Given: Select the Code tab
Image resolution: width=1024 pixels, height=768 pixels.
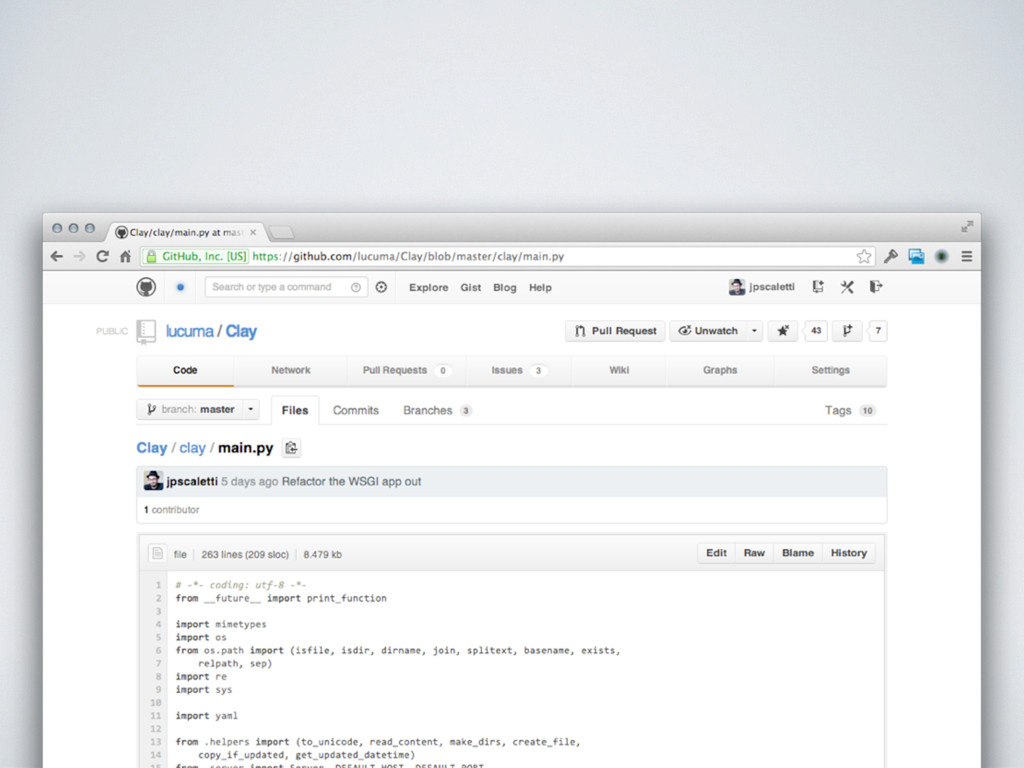Looking at the screenshot, I should pyautogui.click(x=185, y=370).
